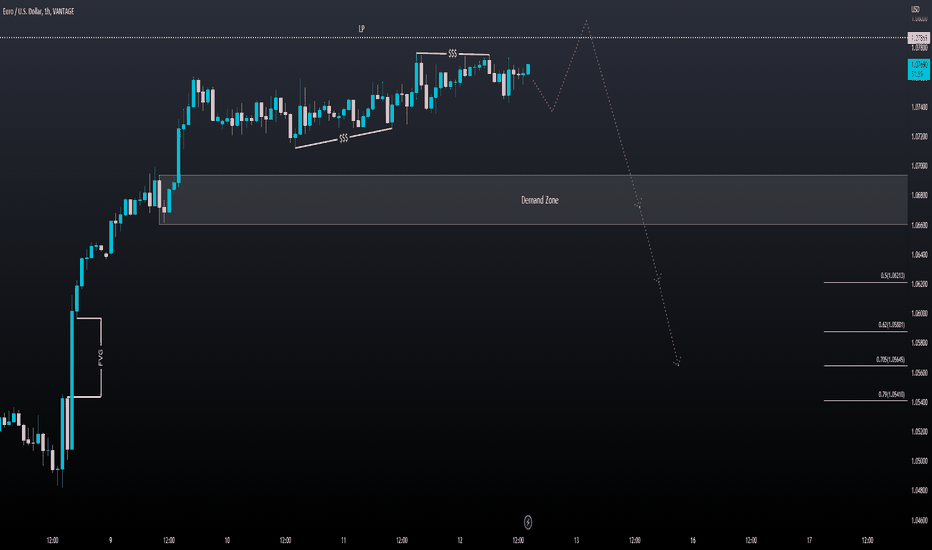This screenshot has height=550, width=932.
Task: Click the 1.07869 horizontal line price tag
Action: [x=919, y=38]
